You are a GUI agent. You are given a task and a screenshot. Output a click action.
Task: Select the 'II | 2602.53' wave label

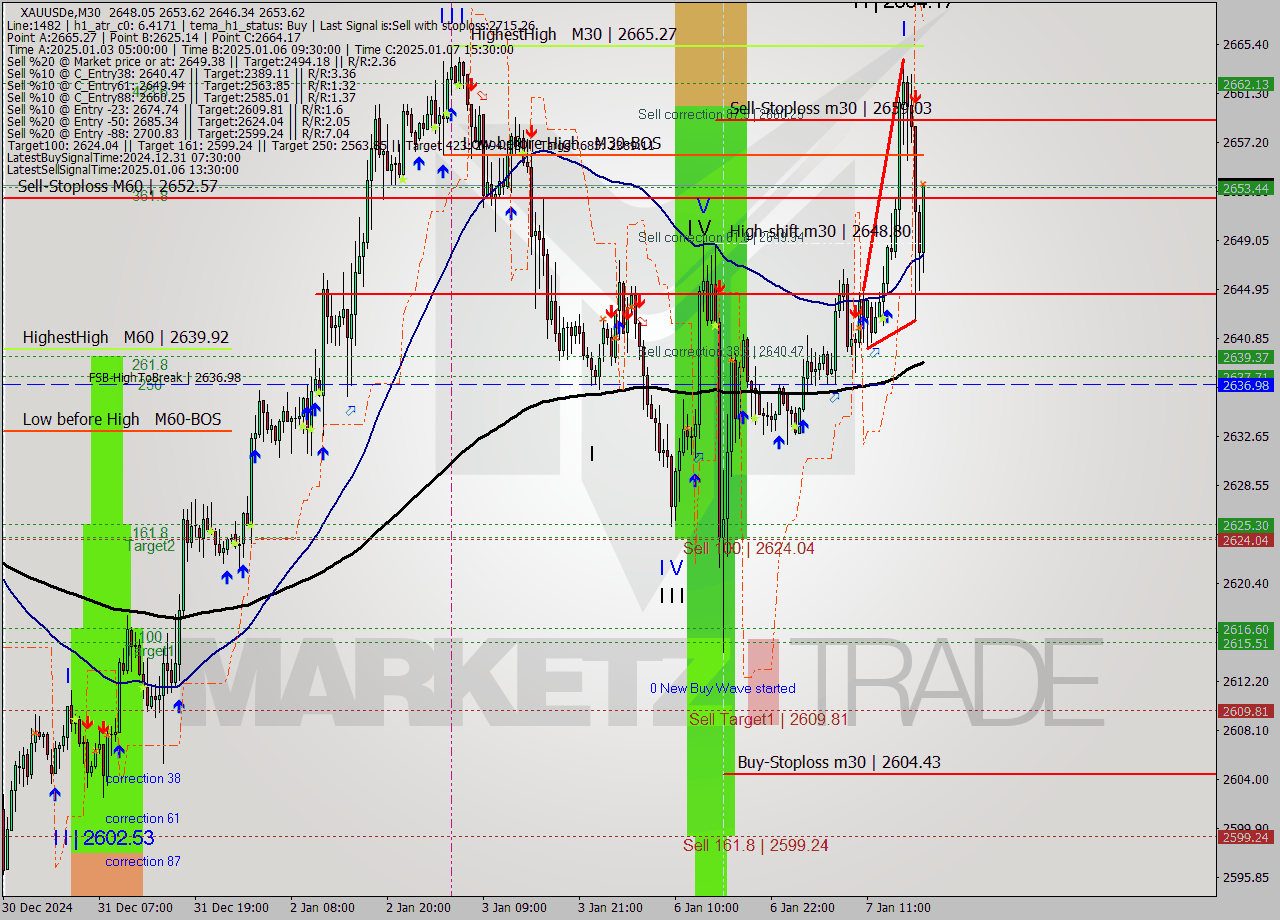104,838
